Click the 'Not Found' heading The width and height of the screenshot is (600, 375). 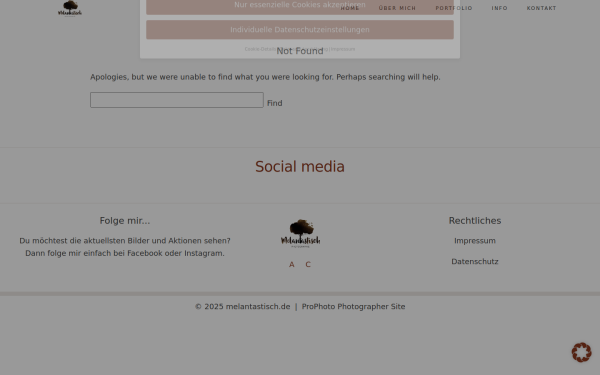click(300, 51)
